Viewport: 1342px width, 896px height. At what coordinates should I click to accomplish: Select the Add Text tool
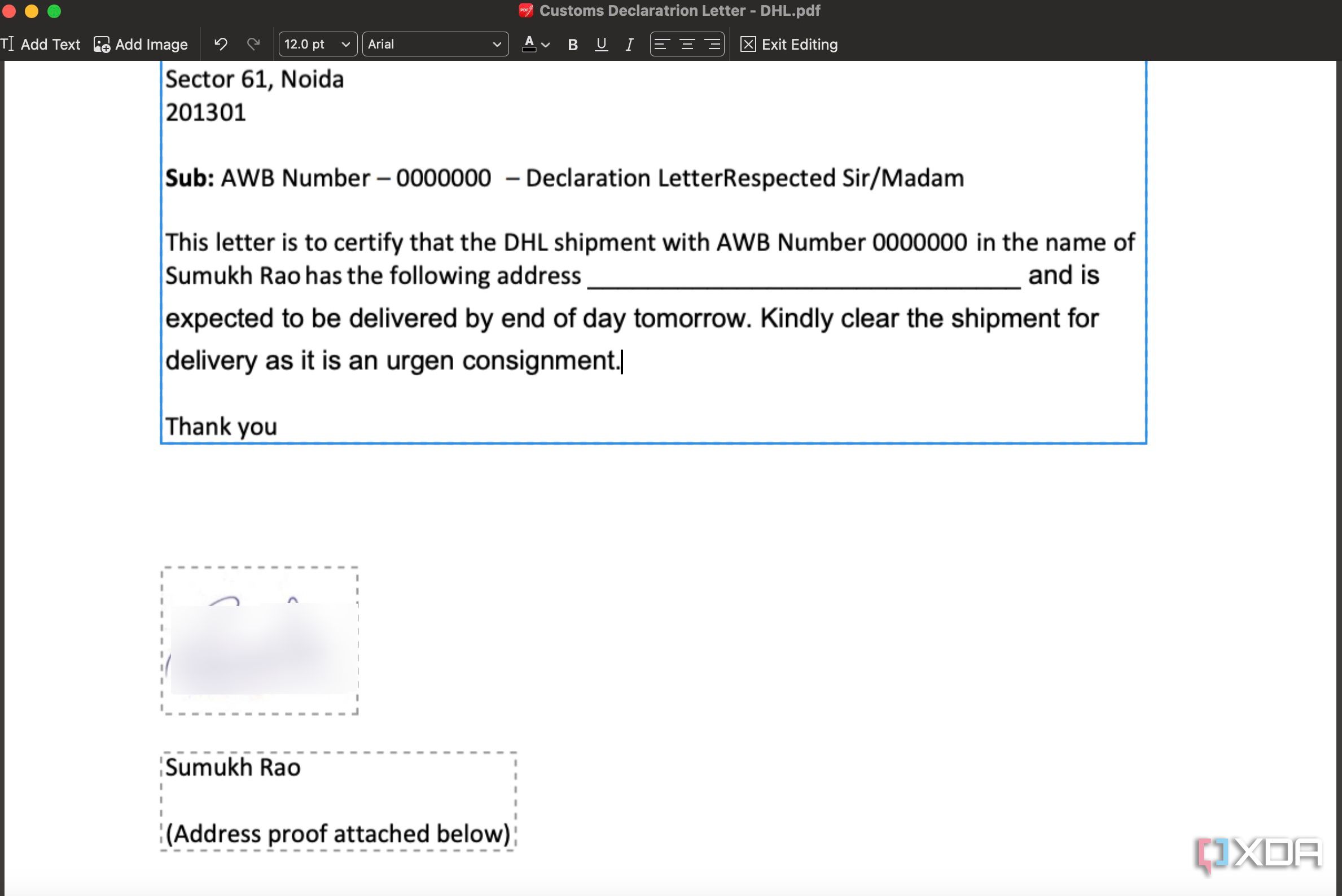[x=42, y=44]
